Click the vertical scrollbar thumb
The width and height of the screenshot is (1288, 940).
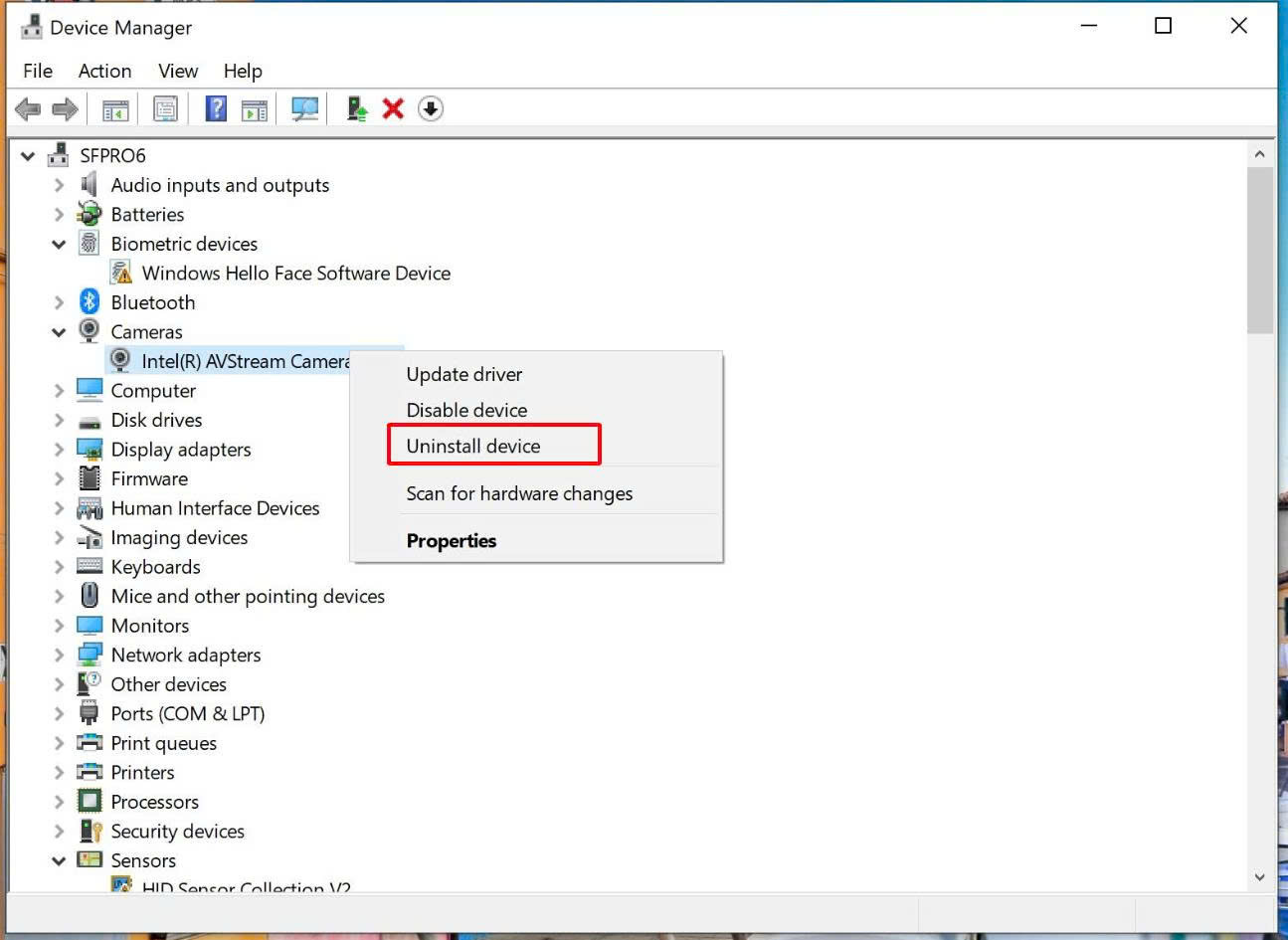[1259, 251]
